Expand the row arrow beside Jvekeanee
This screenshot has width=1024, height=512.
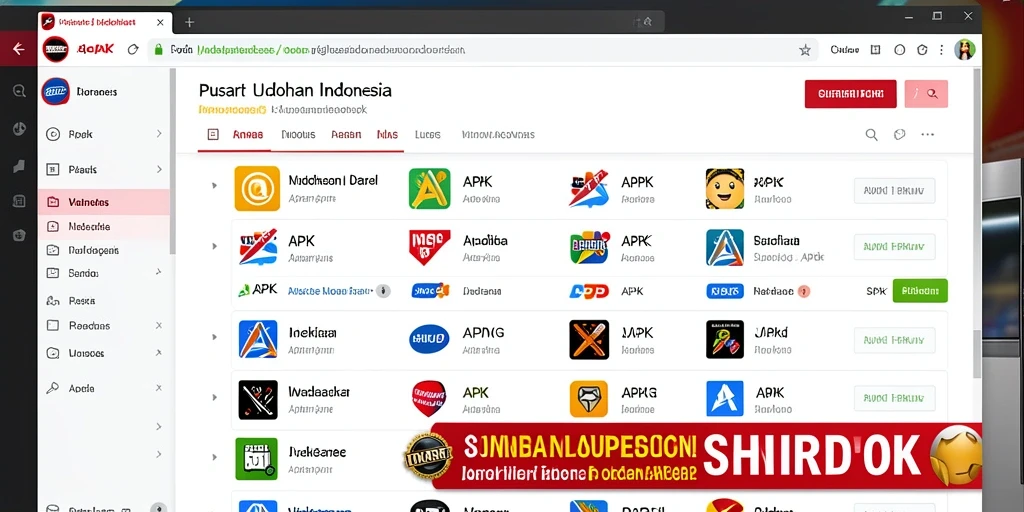214,458
